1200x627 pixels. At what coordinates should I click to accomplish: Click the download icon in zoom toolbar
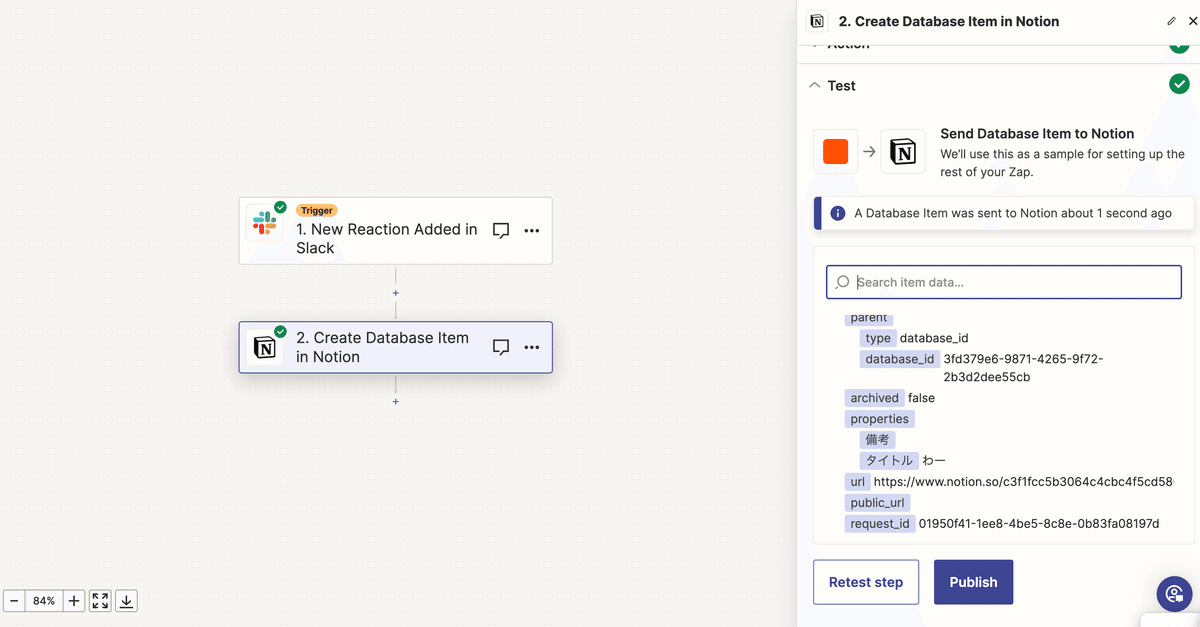(x=126, y=601)
